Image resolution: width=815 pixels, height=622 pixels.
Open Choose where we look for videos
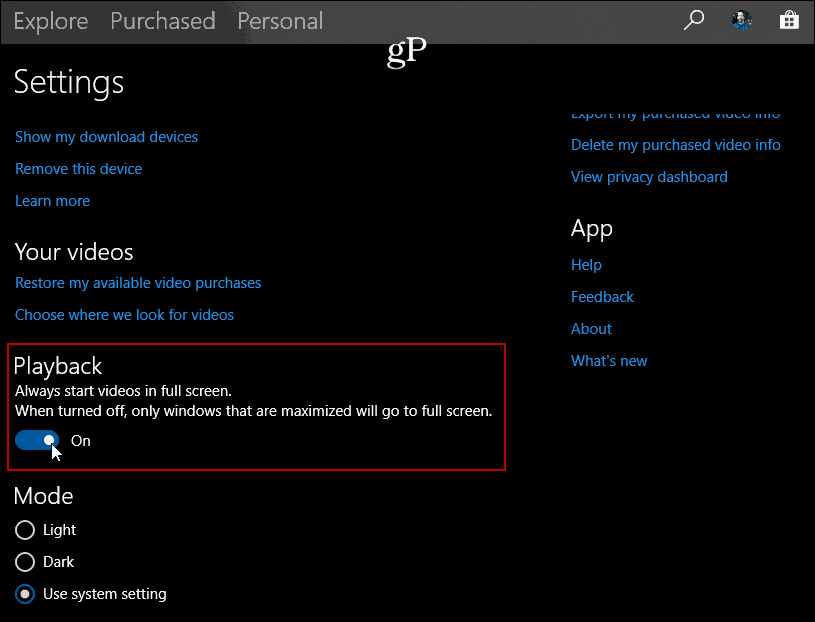click(124, 315)
